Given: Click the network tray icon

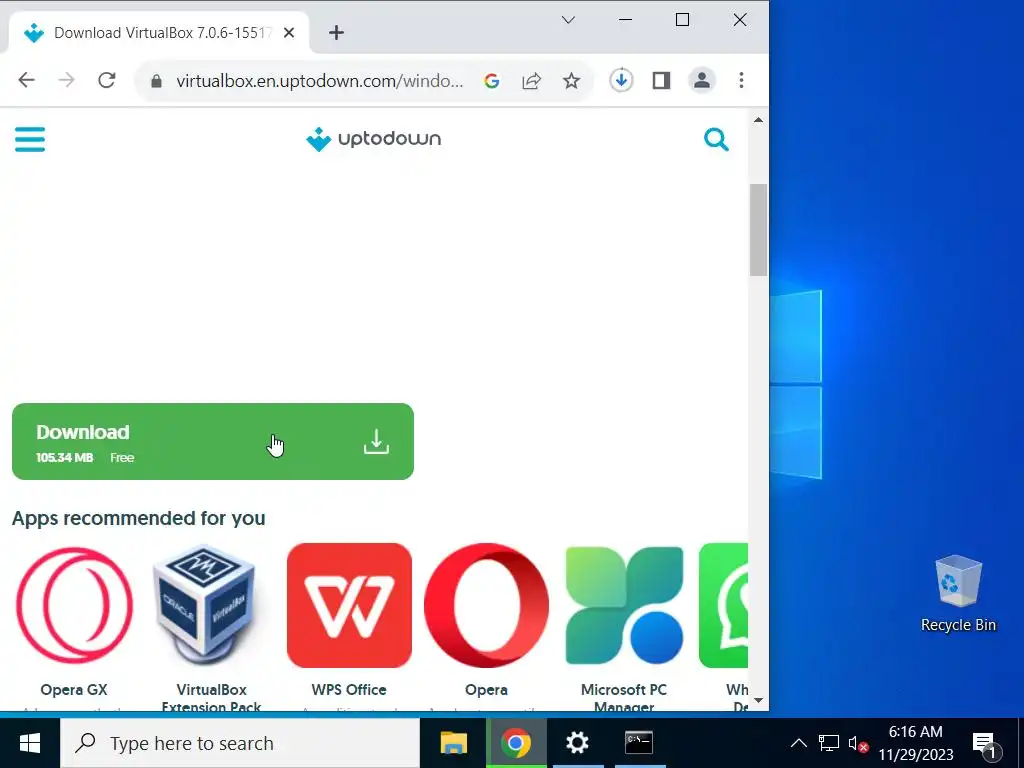Looking at the screenshot, I should [829, 743].
